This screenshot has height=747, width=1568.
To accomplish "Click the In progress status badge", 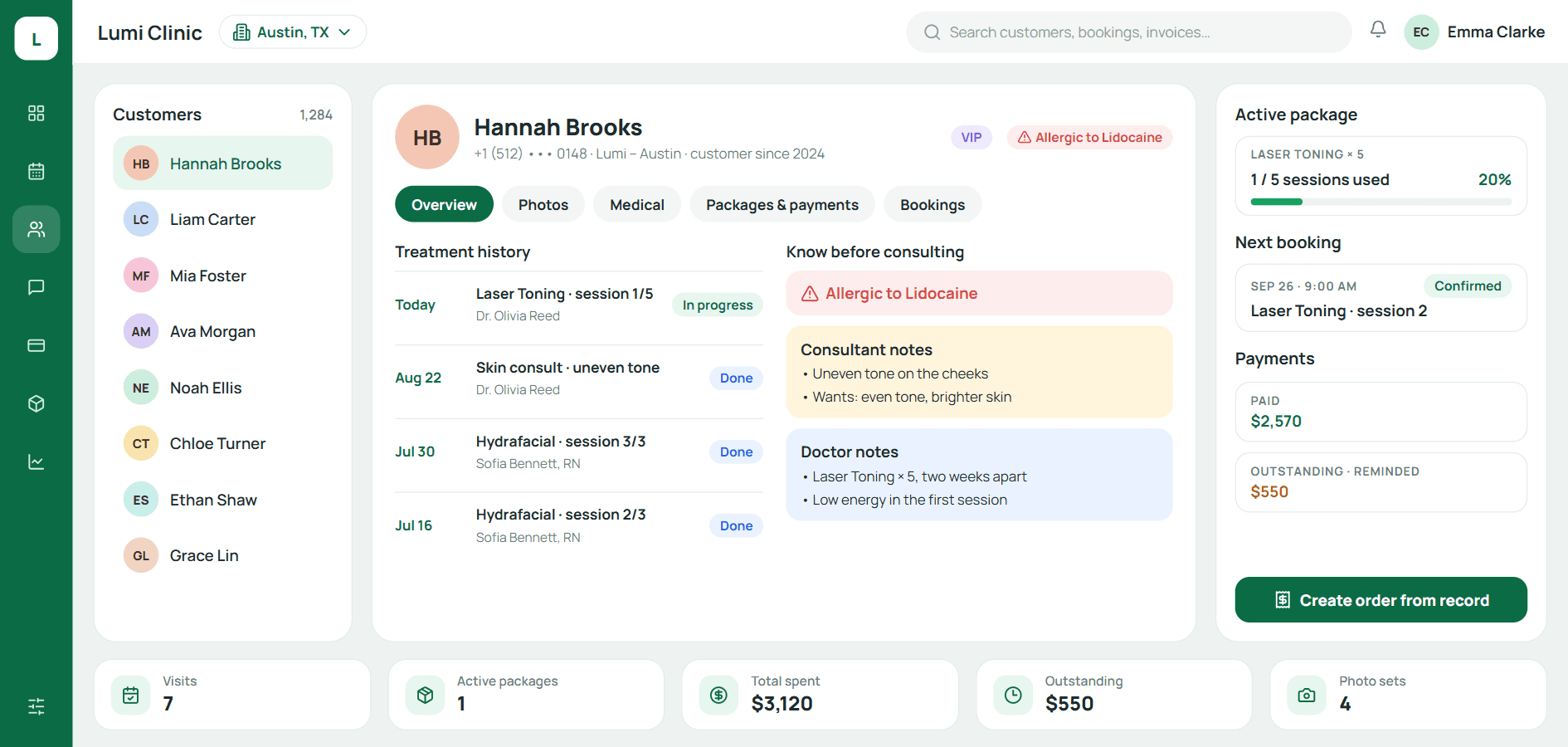I will (x=718, y=305).
